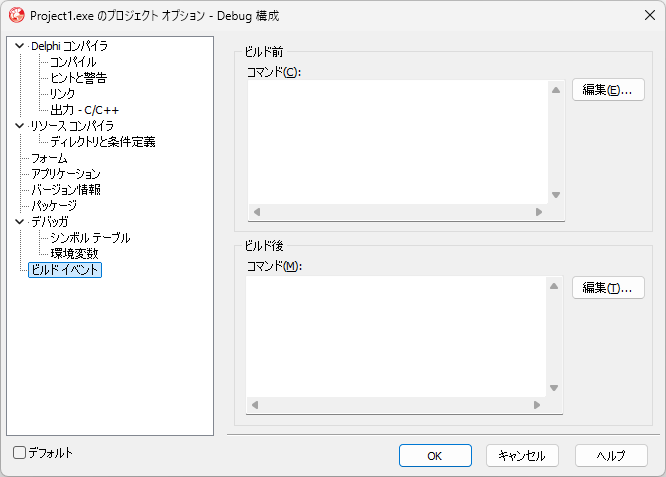The image size is (666, 477).
Task: Click pre-build box scroll right arrow
Action: [x=539, y=212]
